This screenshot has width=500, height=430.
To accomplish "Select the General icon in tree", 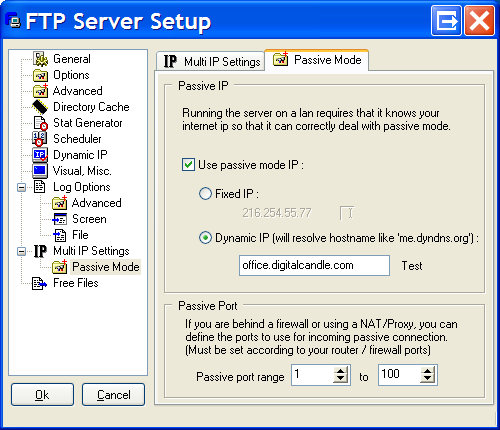I will click(40, 59).
